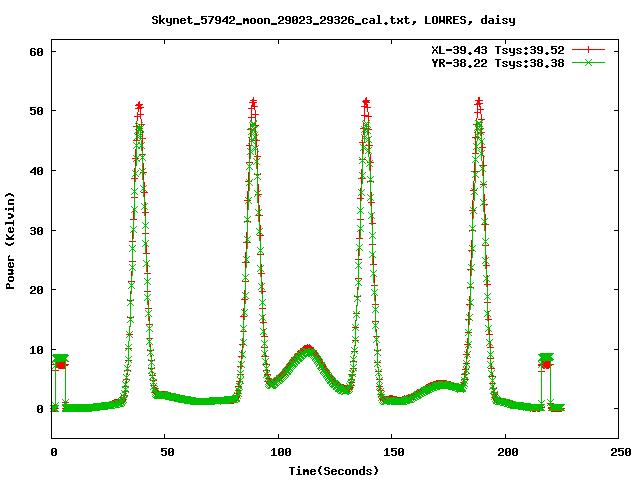Click the second power peak near 88 seconds

253,102
